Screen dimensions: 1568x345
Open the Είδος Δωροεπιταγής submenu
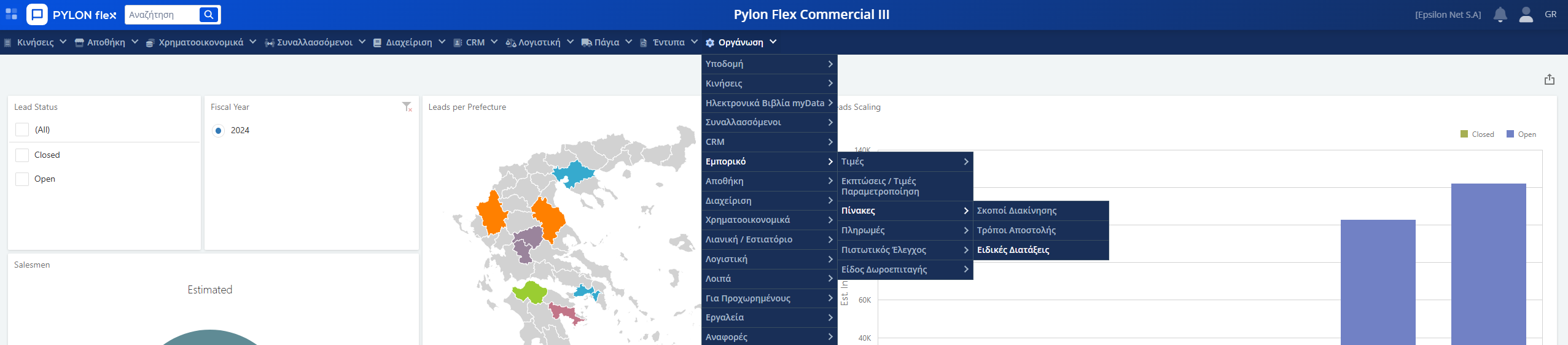pos(905,269)
